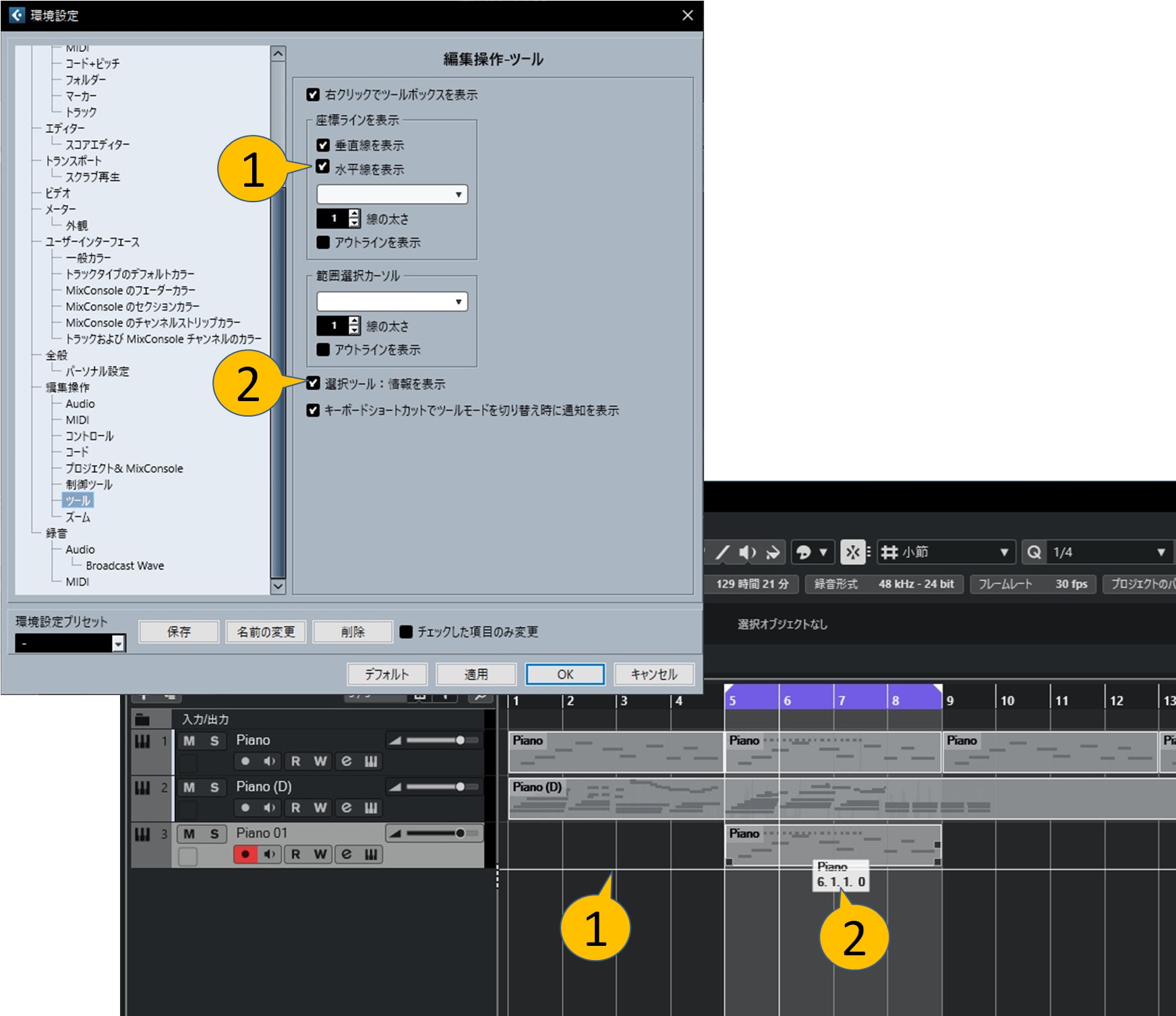Uncheck 水平線を表示 checkbox
Screen dimensions: 1176x1016
click(x=323, y=167)
